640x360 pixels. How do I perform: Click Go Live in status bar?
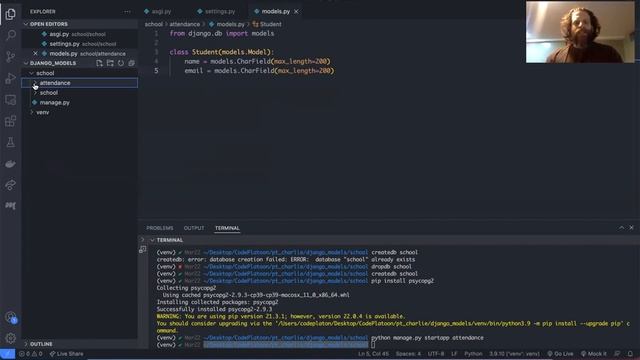click(560, 354)
